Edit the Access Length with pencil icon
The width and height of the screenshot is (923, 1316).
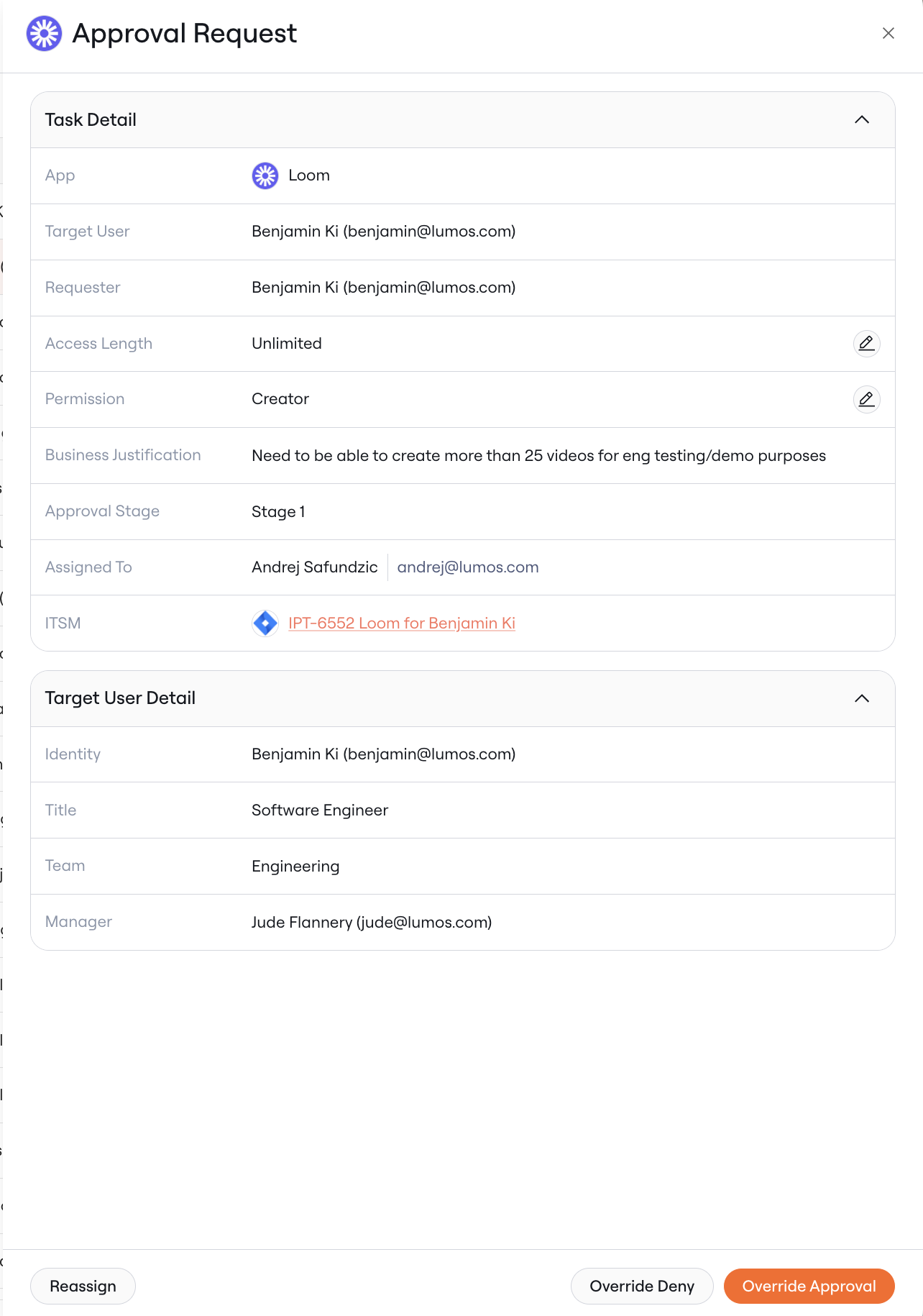[866, 344]
